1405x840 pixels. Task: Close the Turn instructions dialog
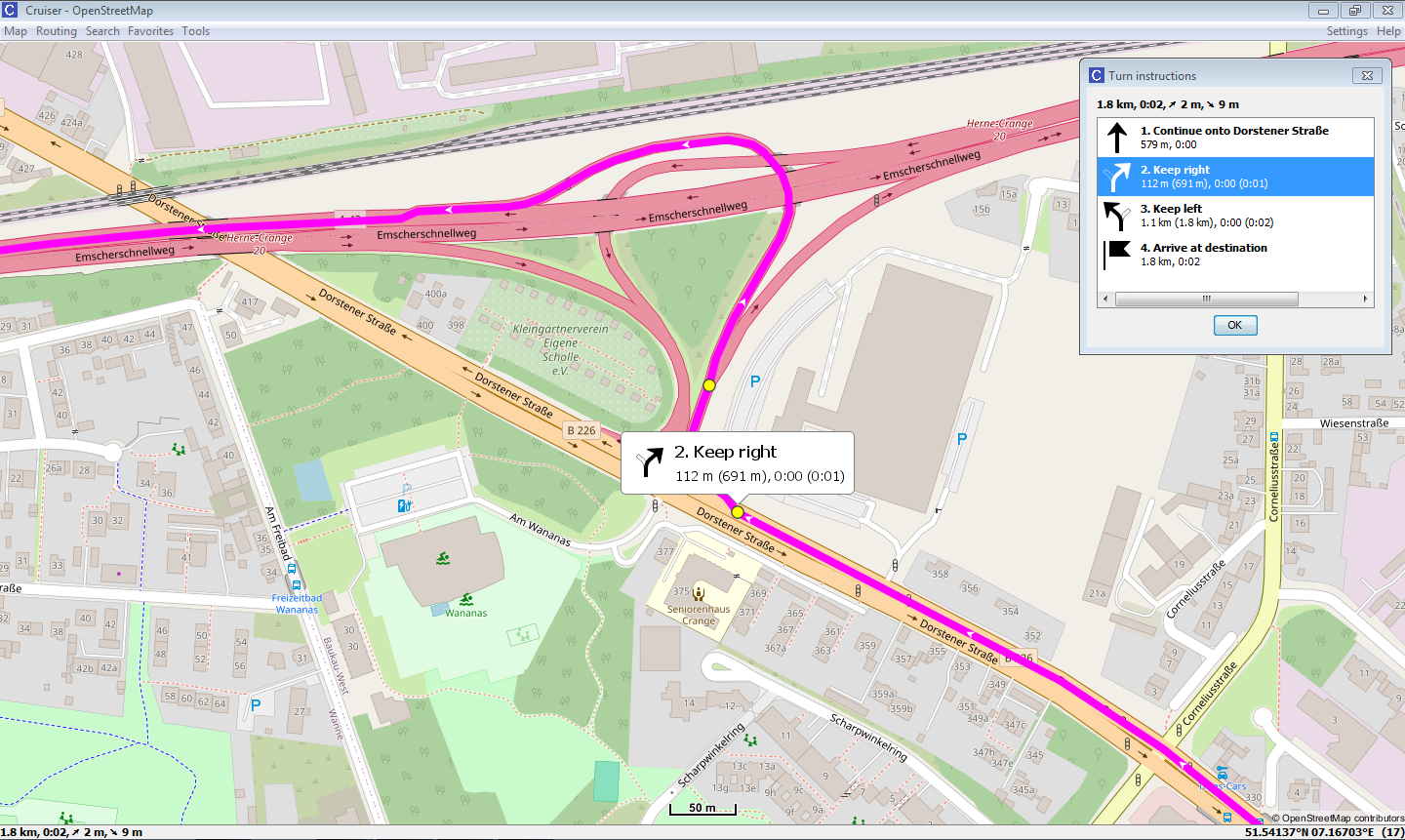click(1367, 76)
